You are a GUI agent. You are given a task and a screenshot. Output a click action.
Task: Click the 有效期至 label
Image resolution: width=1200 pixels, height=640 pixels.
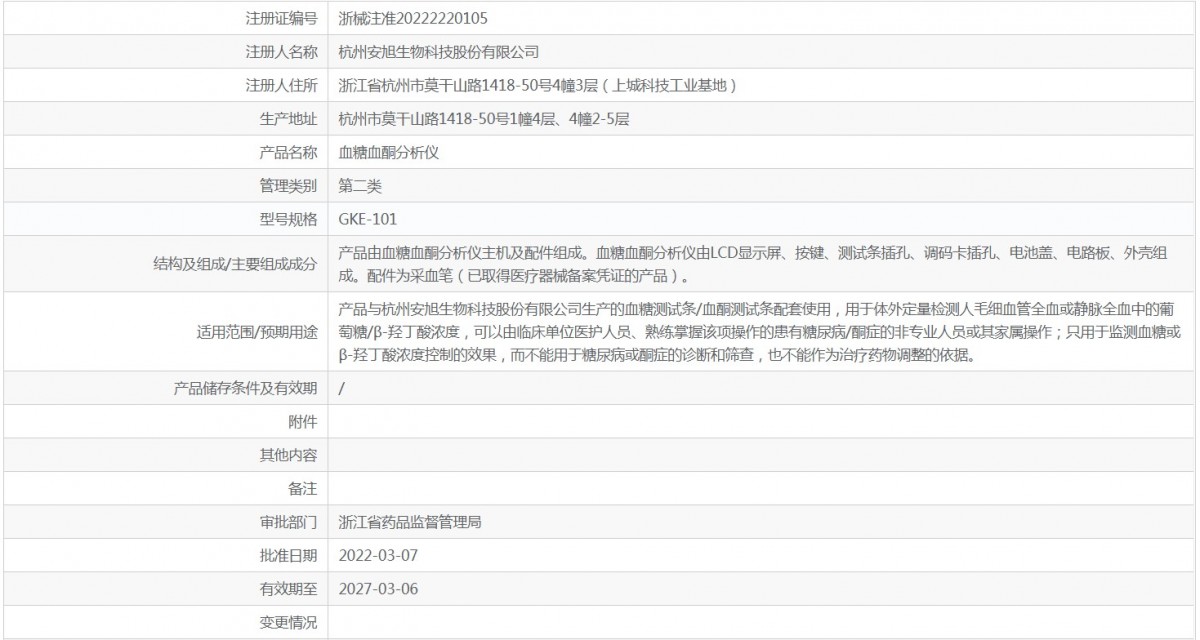[x=288, y=588]
